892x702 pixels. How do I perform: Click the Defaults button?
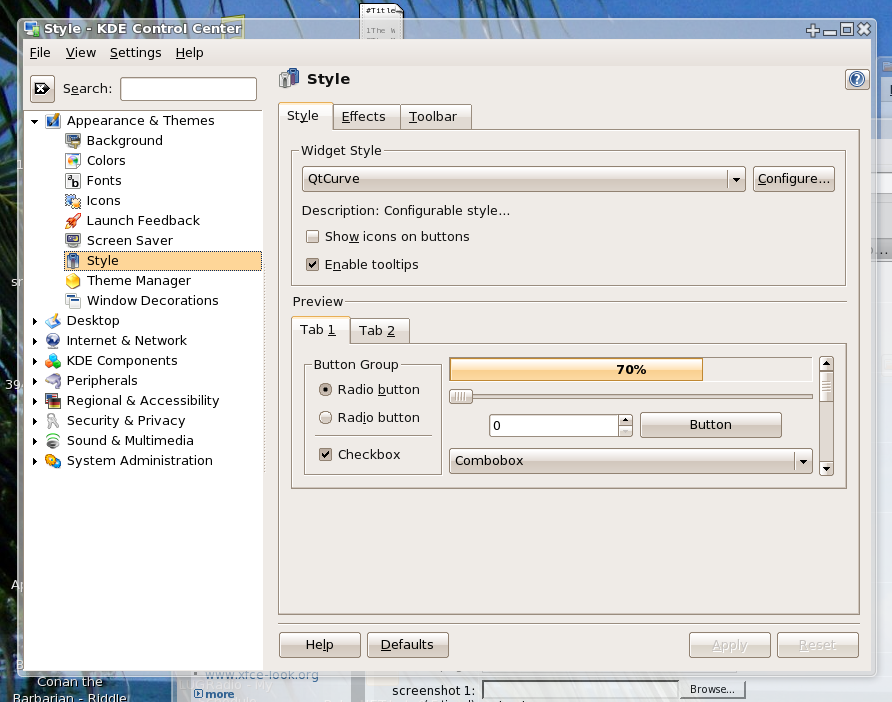pos(408,645)
